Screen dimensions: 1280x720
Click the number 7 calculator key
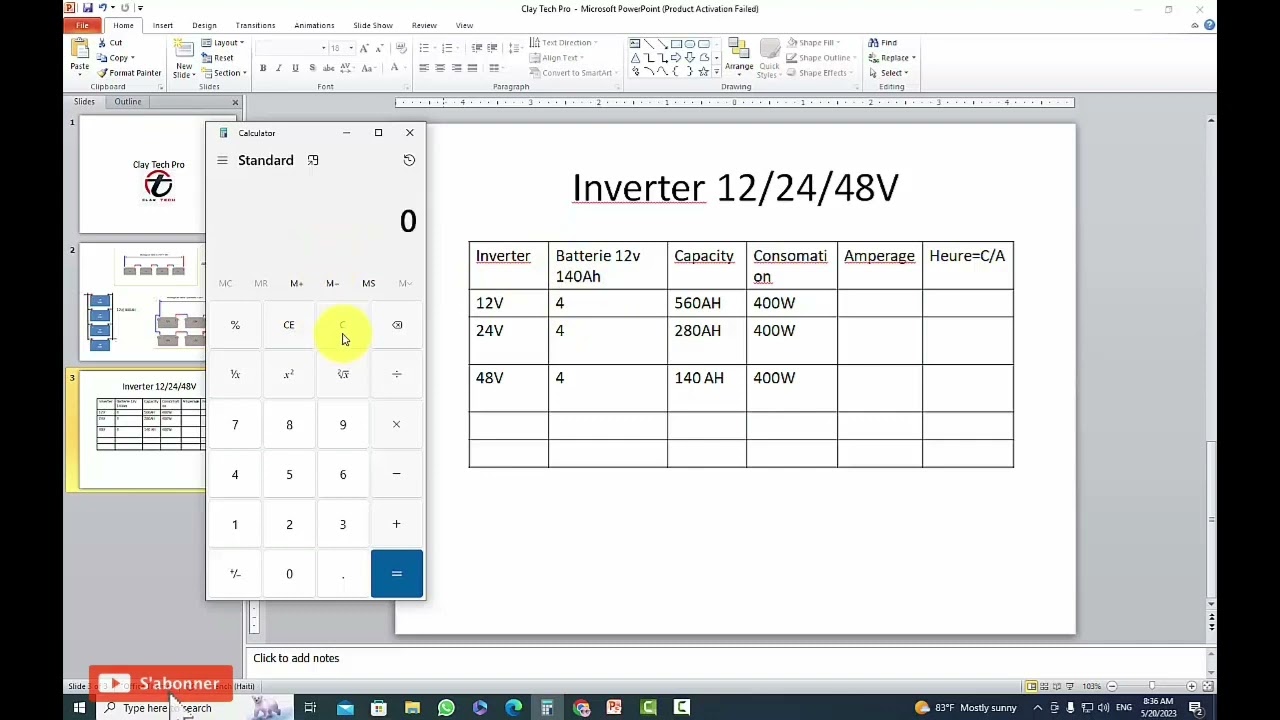[x=235, y=424]
